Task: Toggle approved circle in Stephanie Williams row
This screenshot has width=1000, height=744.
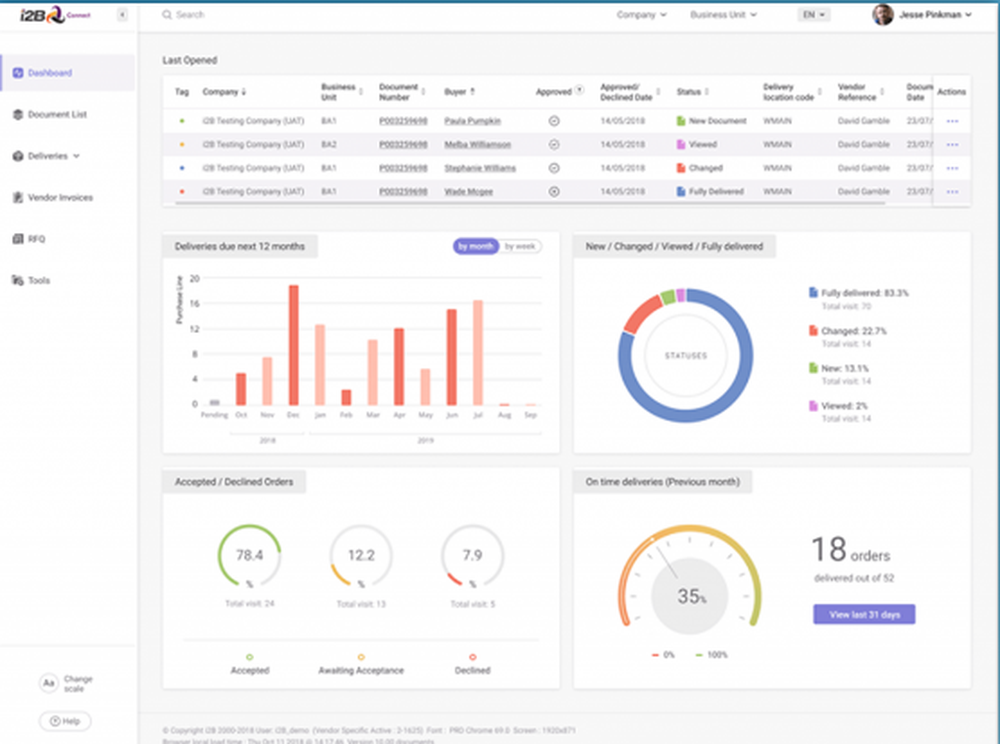Action: pos(554,168)
